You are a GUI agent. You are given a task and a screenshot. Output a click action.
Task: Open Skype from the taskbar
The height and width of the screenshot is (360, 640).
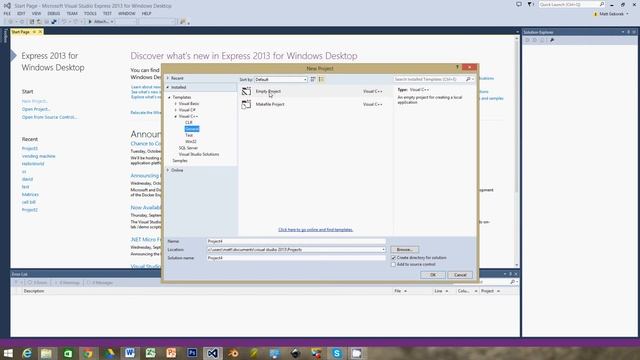[x=337, y=353]
